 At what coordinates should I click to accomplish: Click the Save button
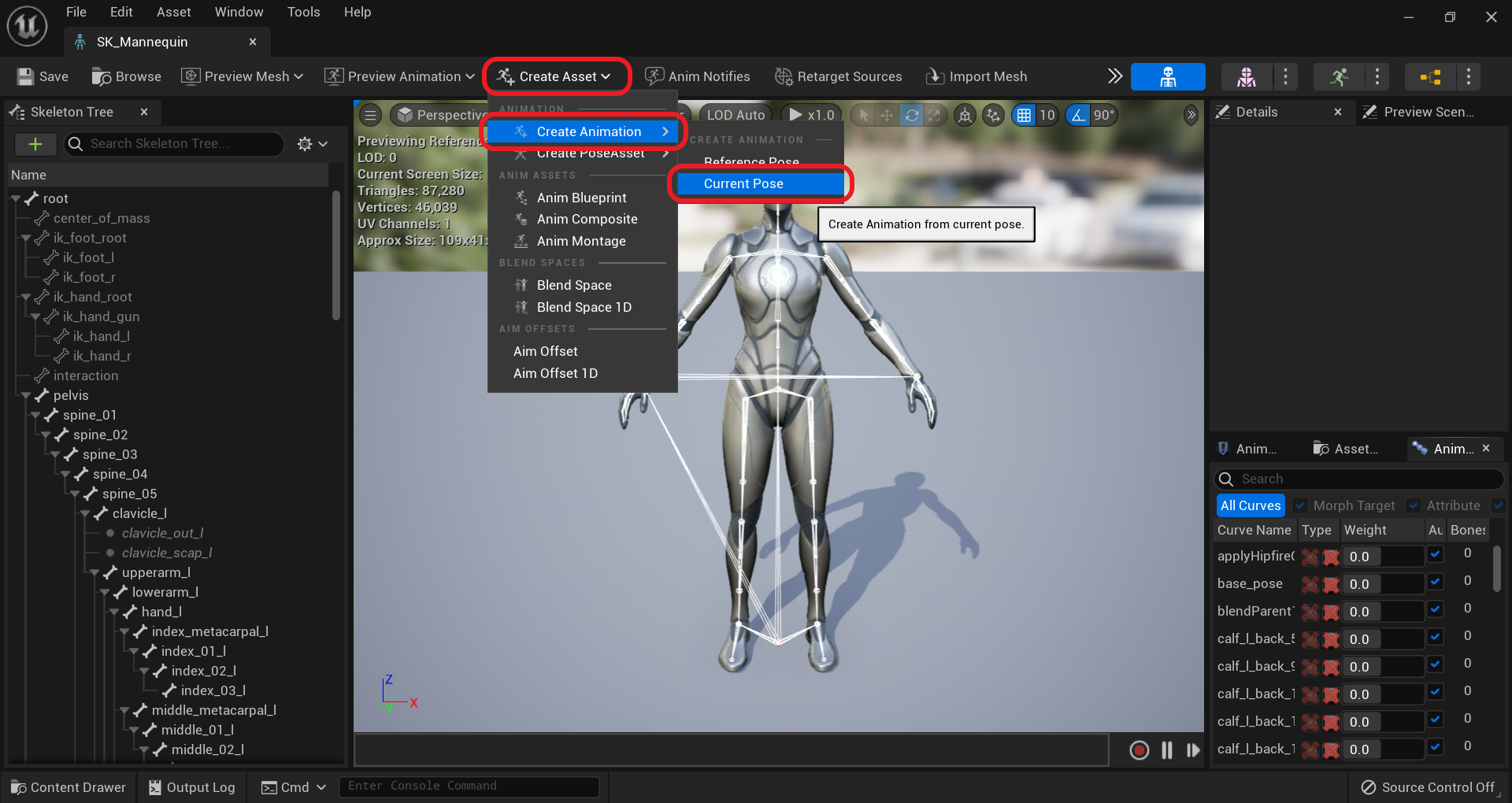[x=43, y=76]
